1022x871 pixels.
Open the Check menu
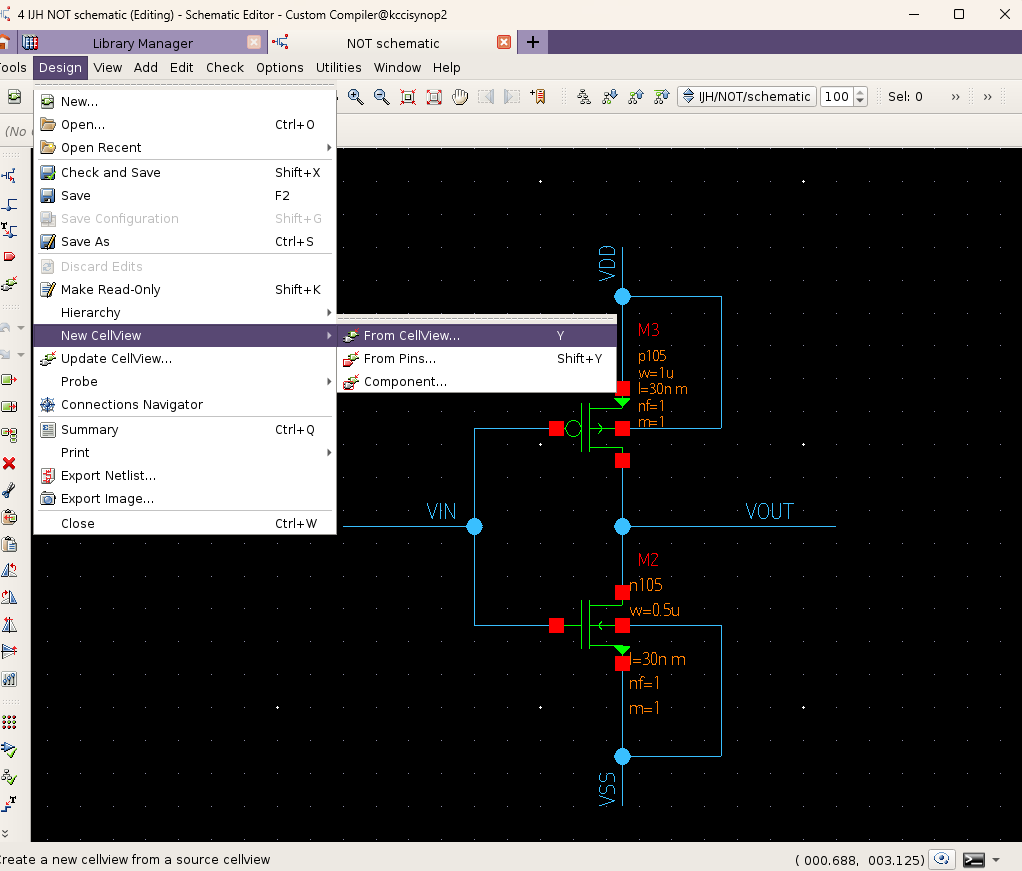pos(225,68)
